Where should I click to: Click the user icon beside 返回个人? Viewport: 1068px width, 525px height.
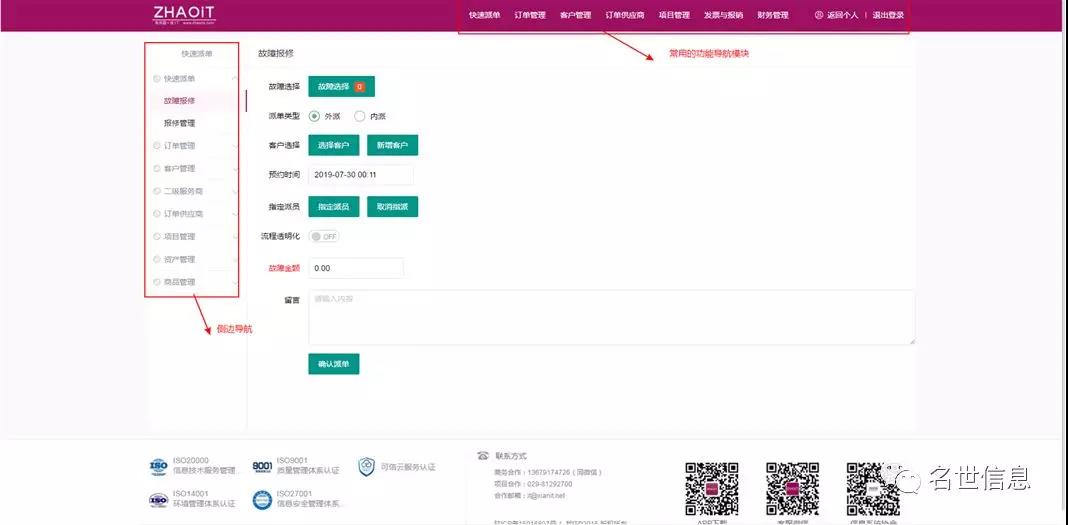point(819,15)
